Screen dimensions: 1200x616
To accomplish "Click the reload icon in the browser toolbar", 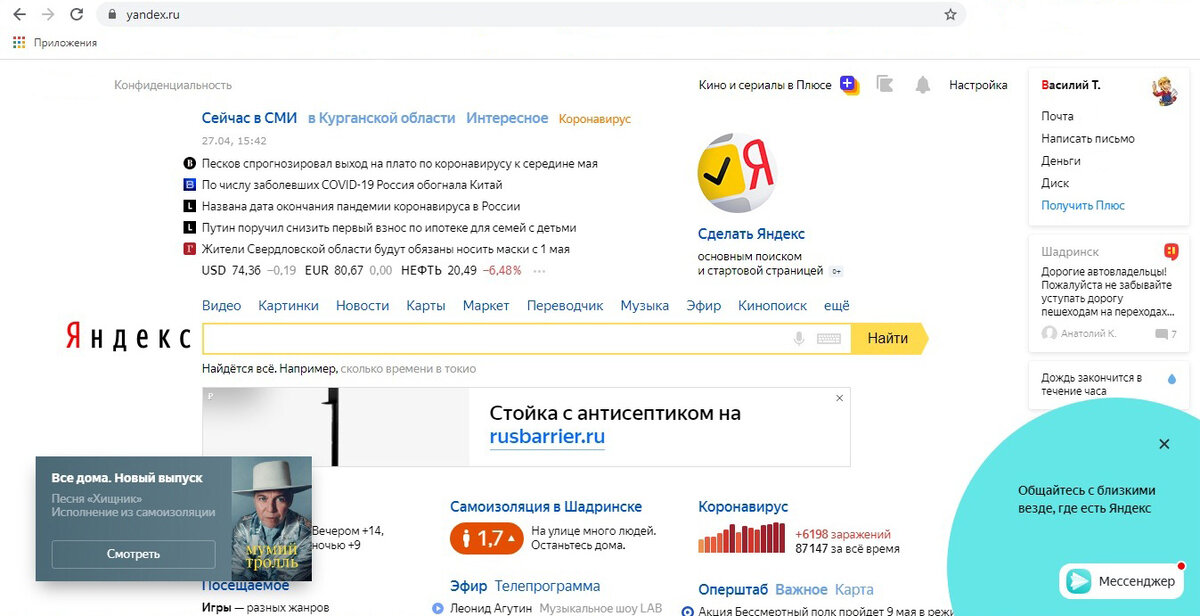I will pos(77,15).
